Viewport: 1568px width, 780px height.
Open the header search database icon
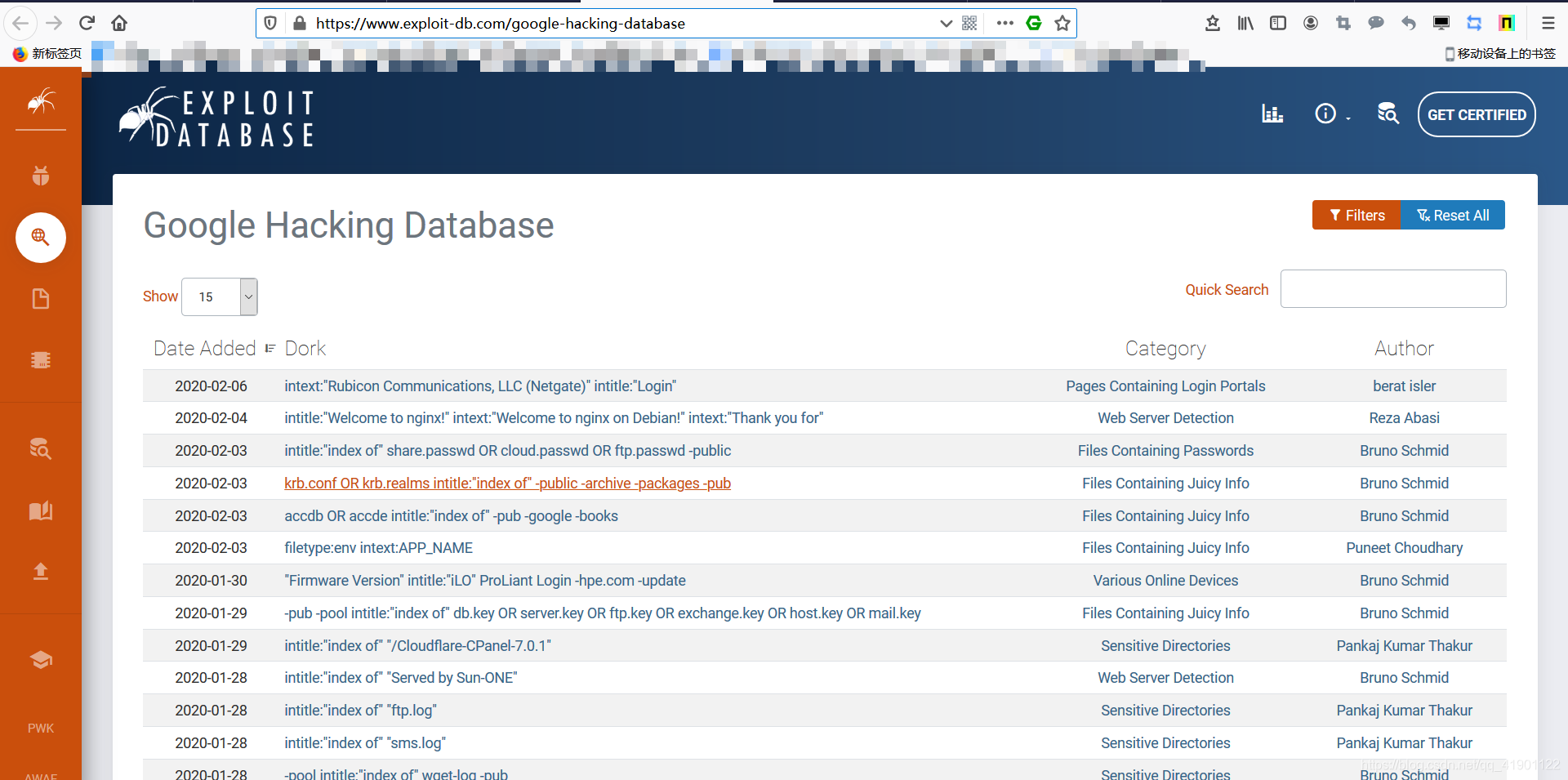(1388, 114)
